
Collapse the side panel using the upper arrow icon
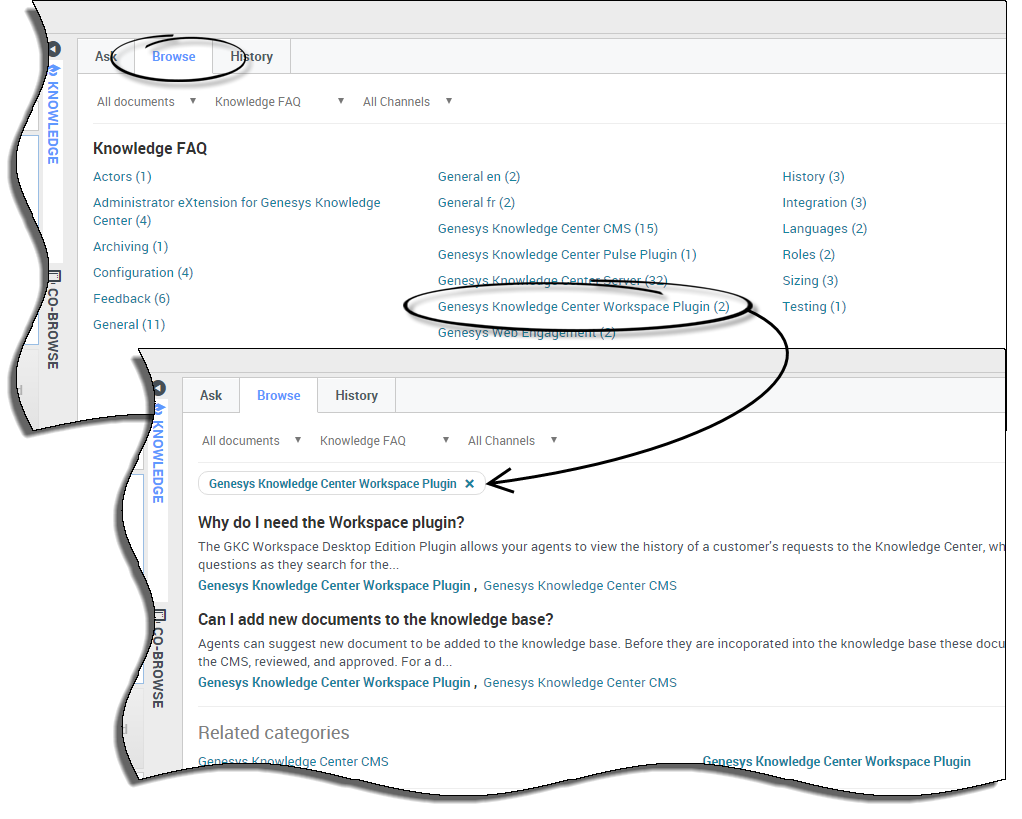click(x=55, y=49)
